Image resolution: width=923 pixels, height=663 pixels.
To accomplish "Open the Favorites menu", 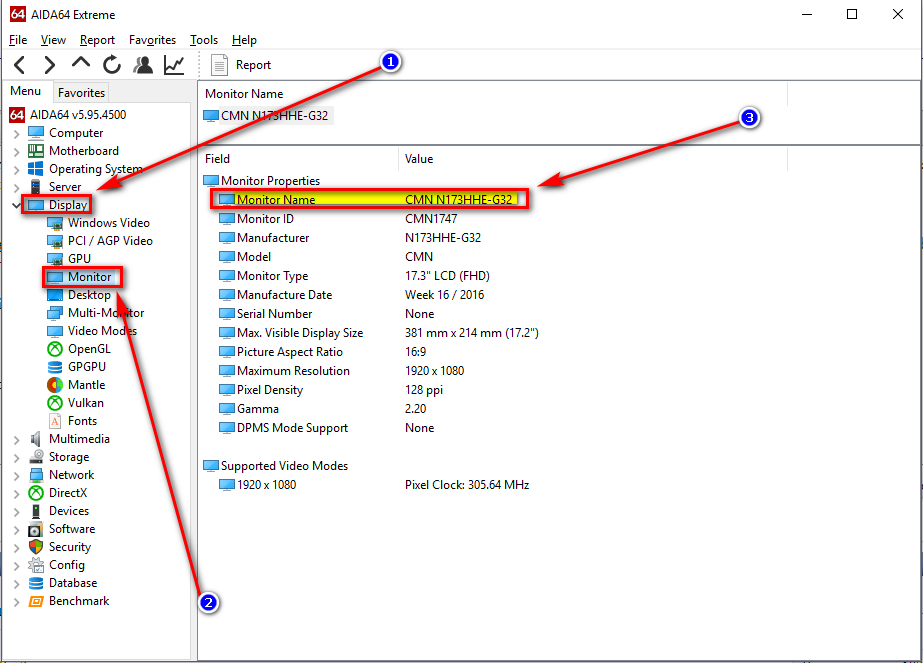I will pos(152,40).
